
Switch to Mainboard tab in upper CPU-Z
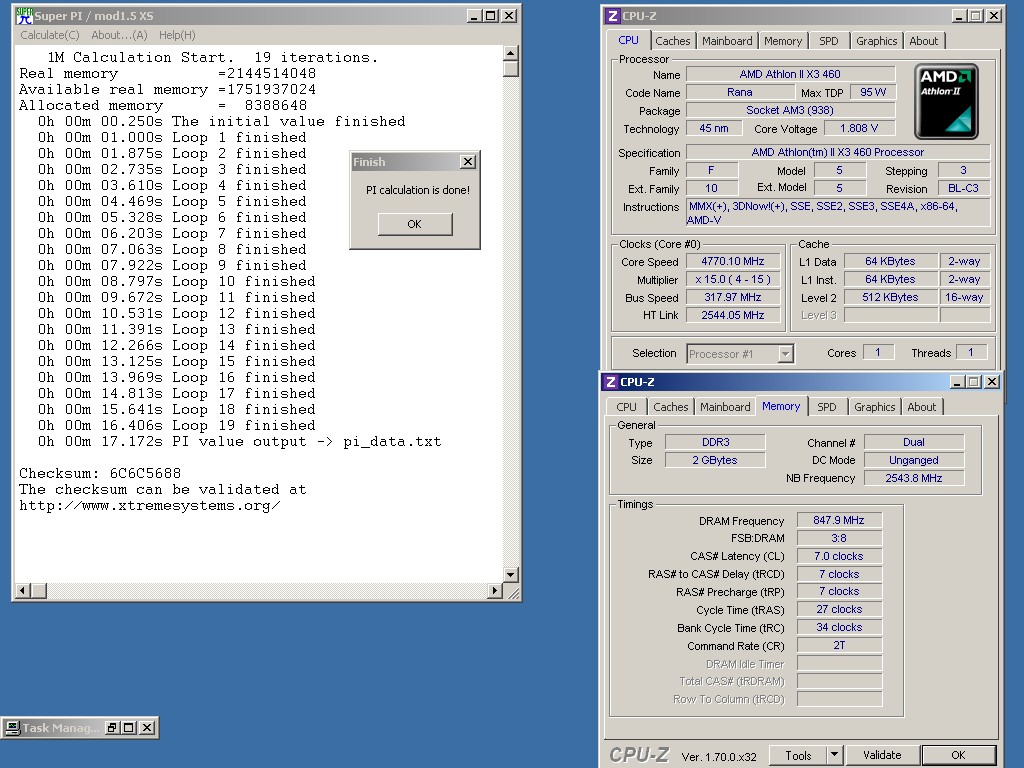(727, 41)
